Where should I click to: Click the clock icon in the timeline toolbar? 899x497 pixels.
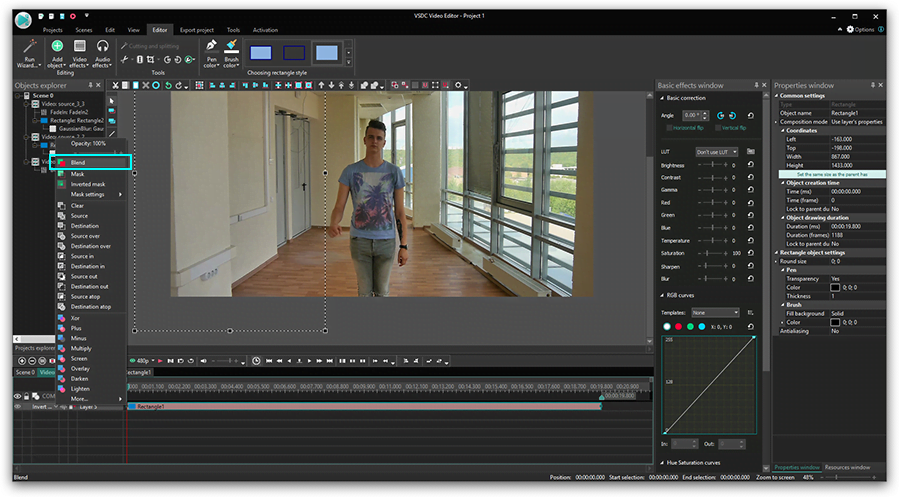[256, 361]
